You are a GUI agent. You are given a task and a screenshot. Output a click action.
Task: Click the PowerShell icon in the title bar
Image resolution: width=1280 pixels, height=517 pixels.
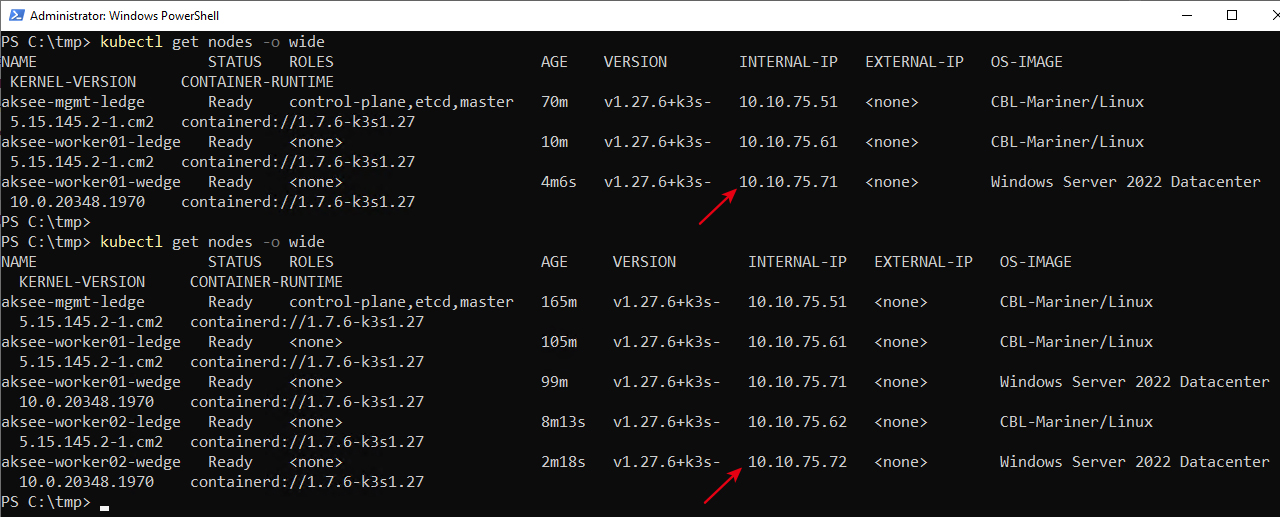15,15
